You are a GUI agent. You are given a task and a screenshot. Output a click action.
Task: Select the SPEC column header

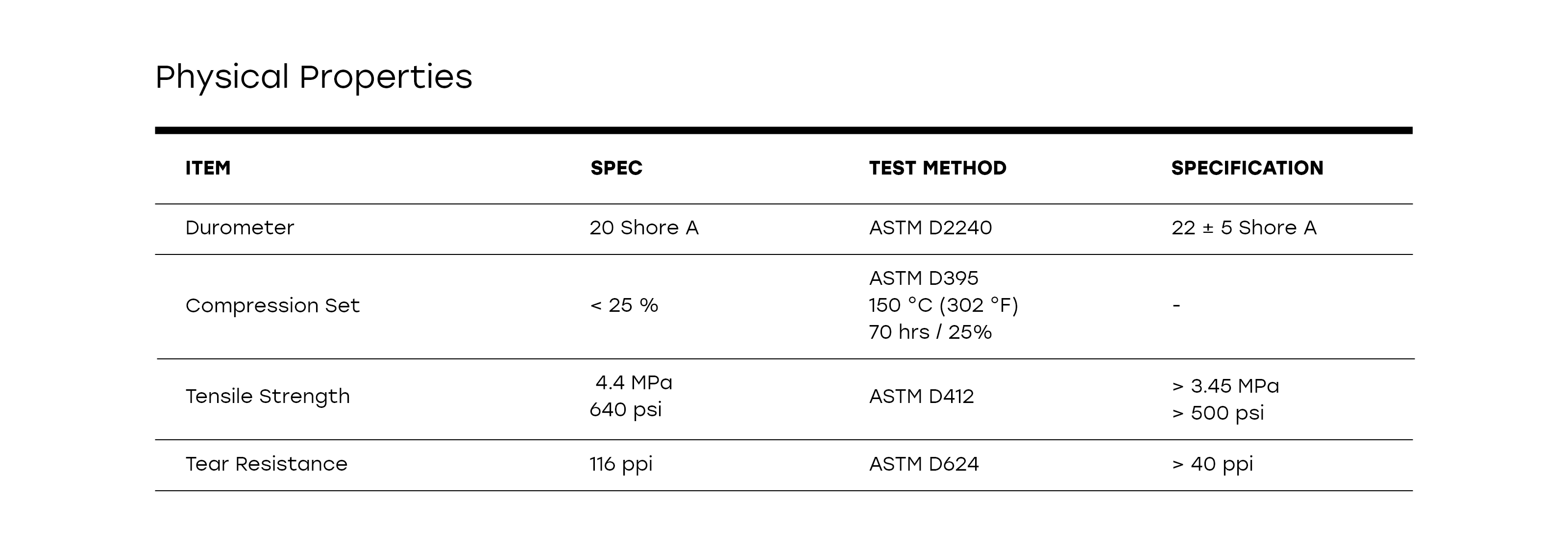click(616, 168)
